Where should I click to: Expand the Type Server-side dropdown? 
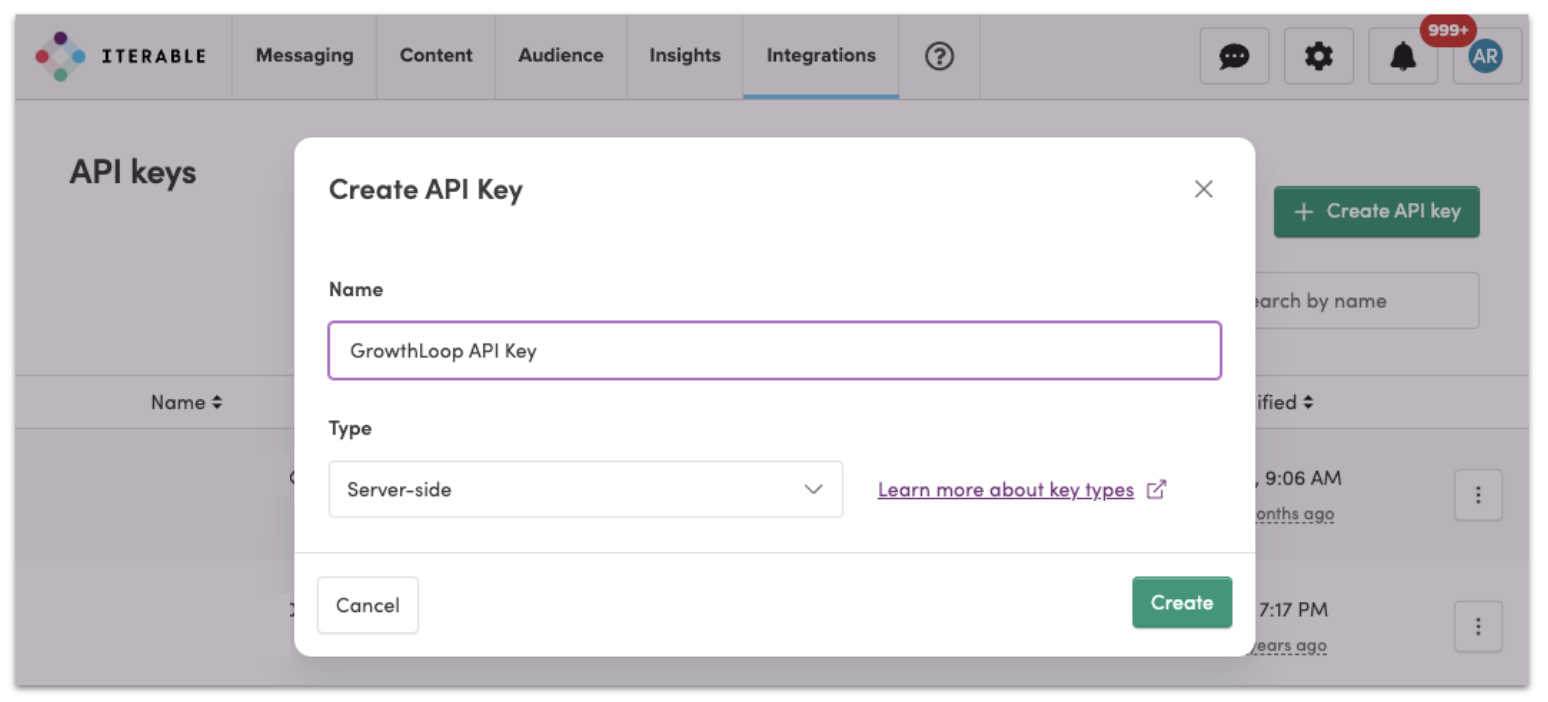[585, 490]
